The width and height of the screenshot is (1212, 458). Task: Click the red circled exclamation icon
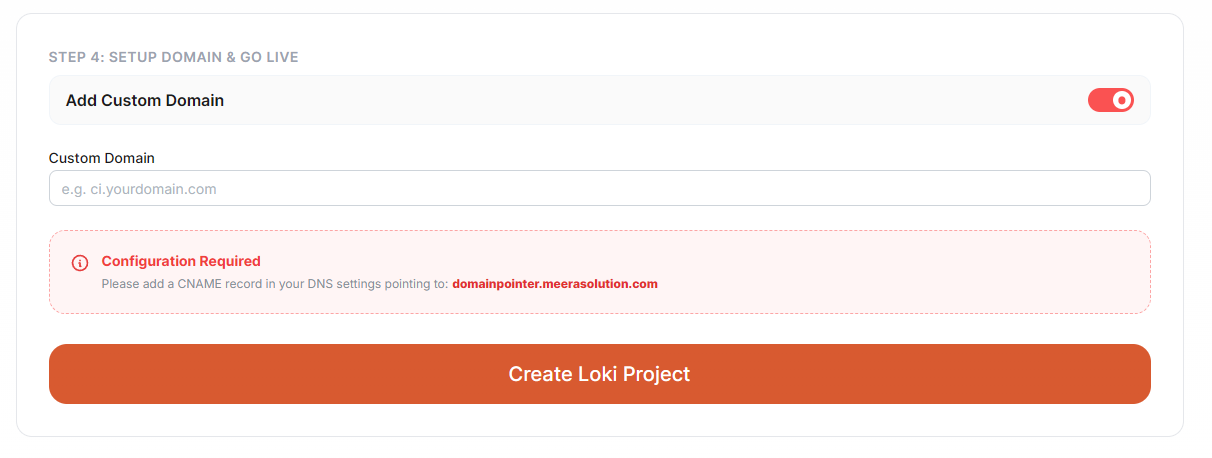pyautogui.click(x=80, y=263)
